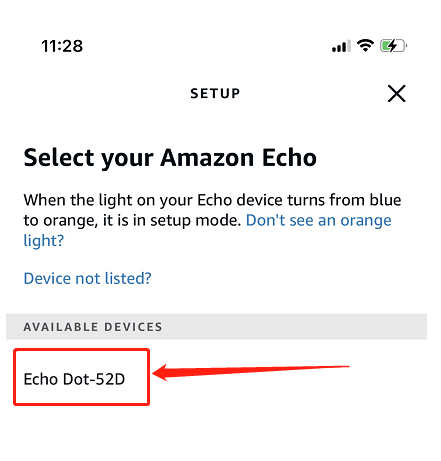Viewport: 441px width, 461px height.
Task: Click the Select your Amazon Echo heading
Action: [170, 158]
